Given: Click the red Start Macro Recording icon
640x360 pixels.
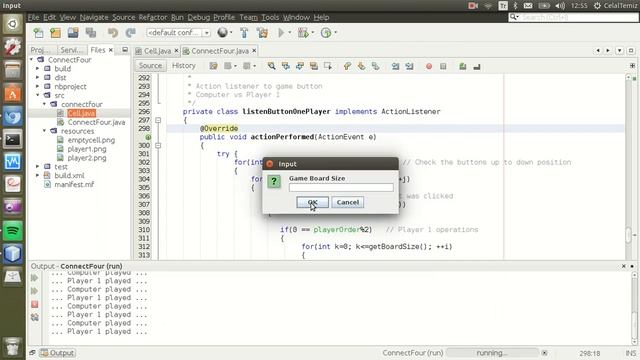Looking at the screenshot, I should click(x=429, y=66).
